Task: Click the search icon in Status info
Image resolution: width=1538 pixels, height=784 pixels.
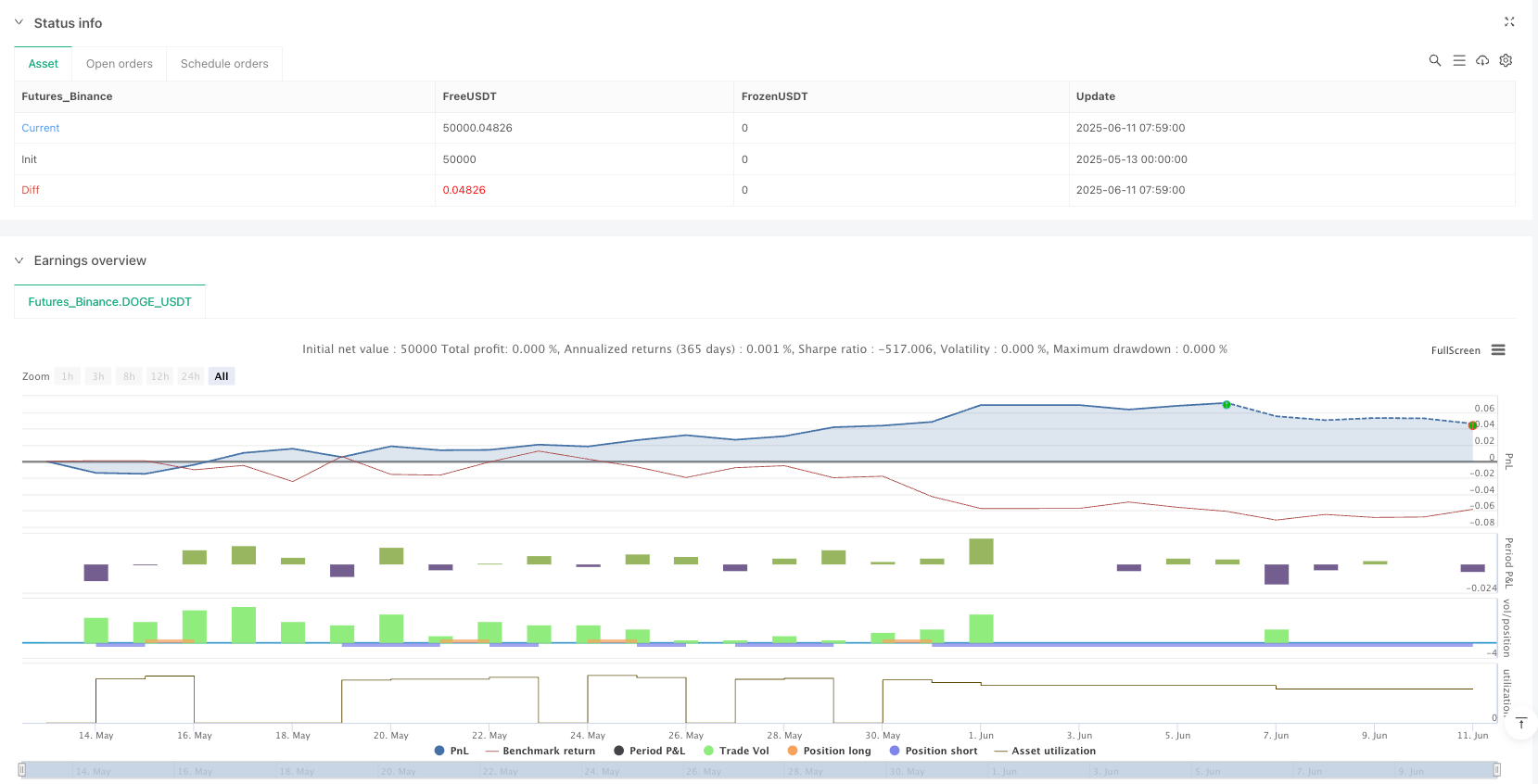Action: coord(1434,60)
